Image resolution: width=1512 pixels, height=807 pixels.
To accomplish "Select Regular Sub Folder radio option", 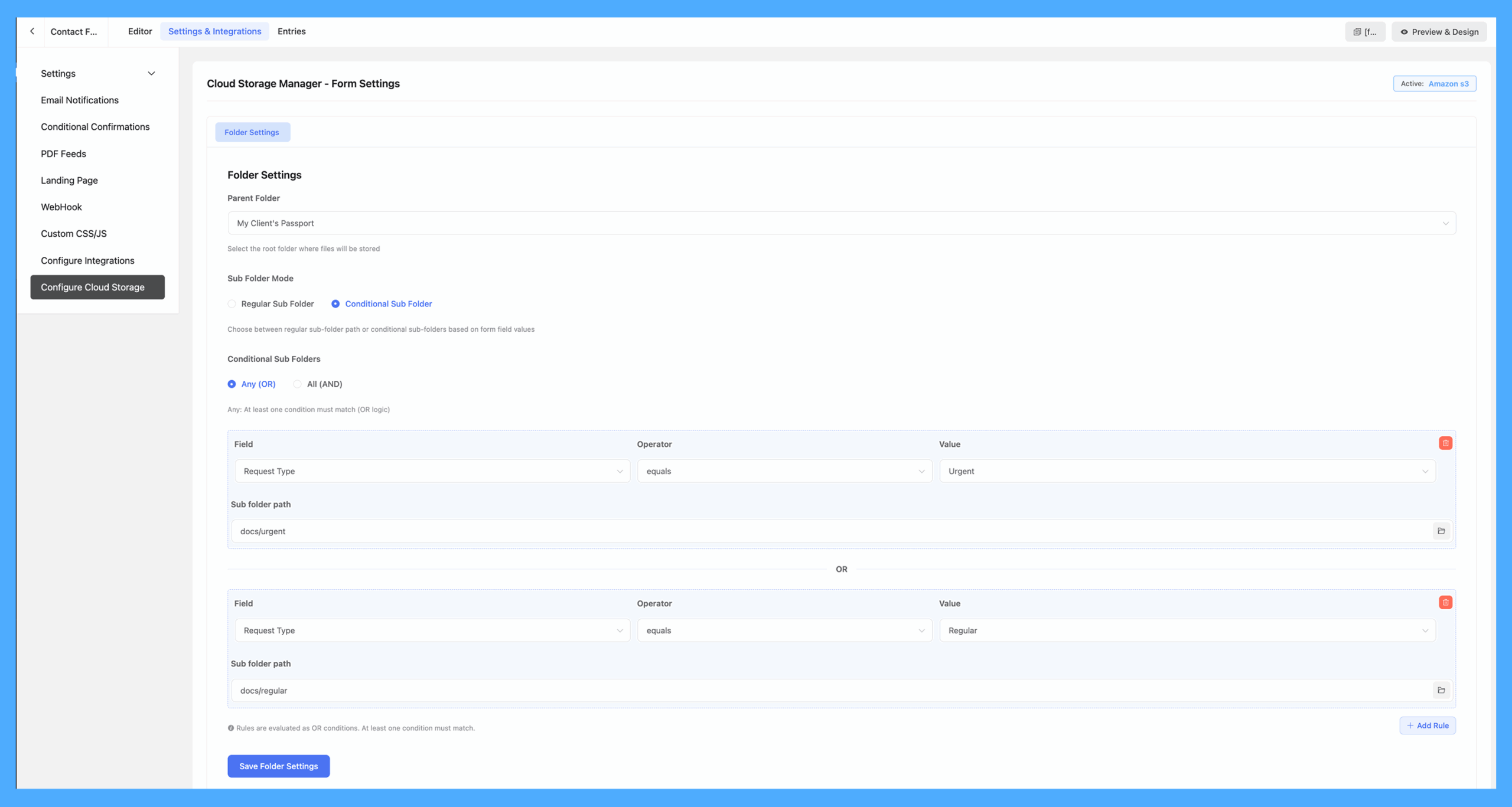I will click(232, 304).
